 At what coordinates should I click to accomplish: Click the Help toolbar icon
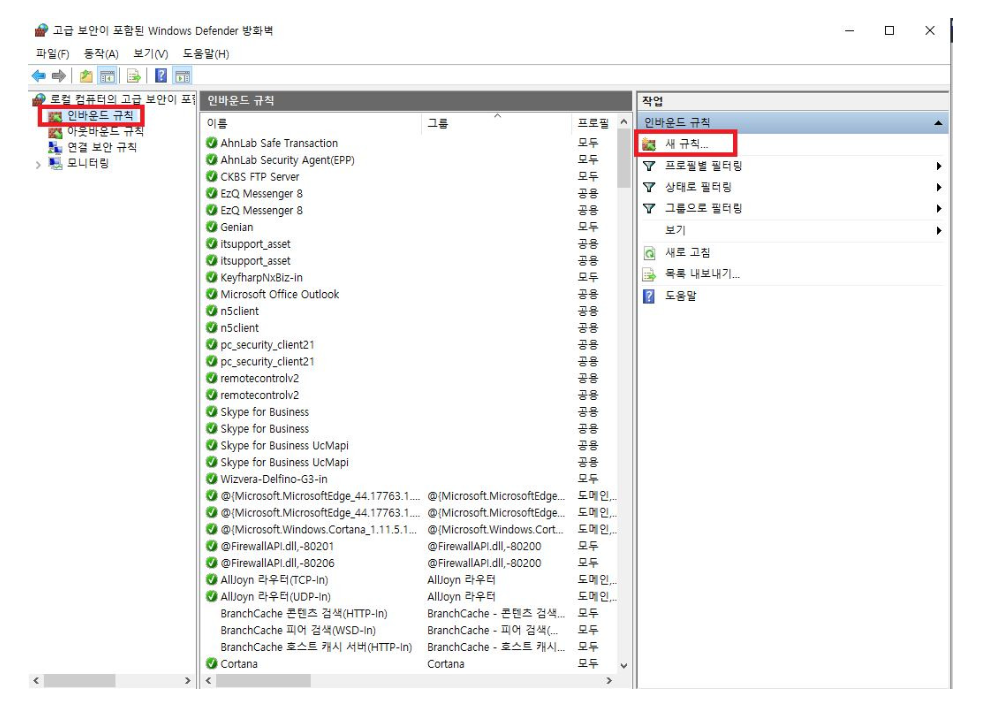coord(161,76)
